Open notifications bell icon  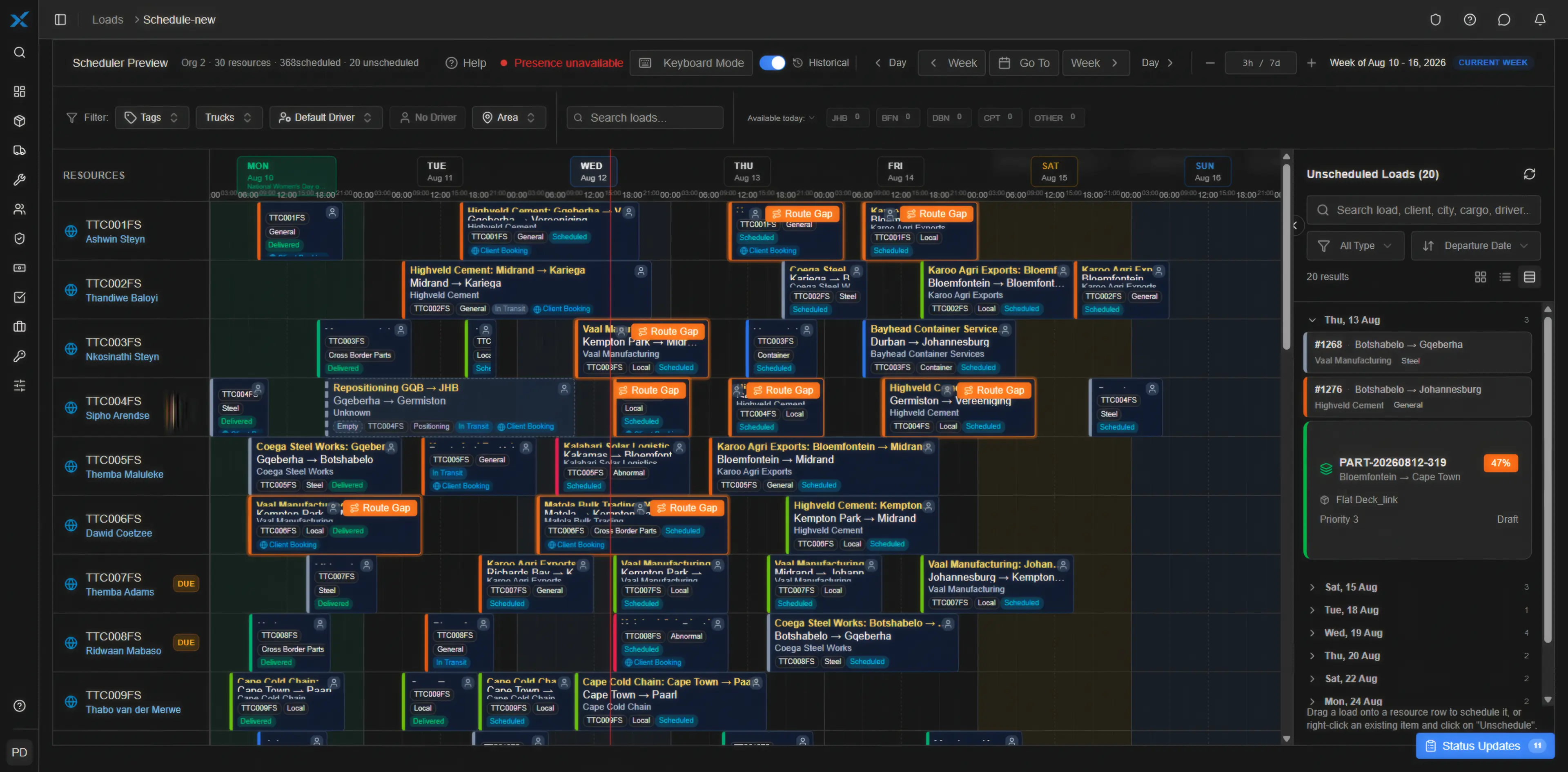pyautogui.click(x=1540, y=20)
